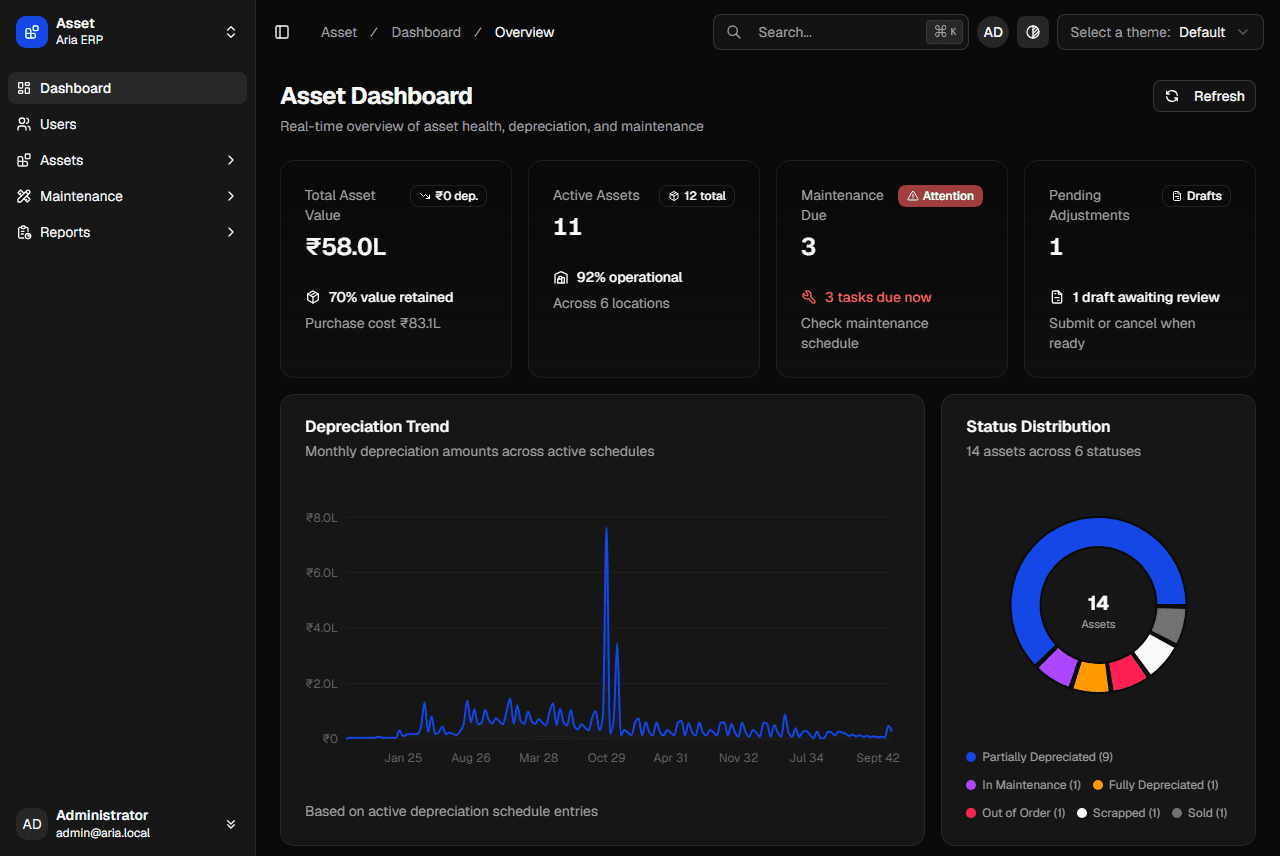The image size is (1280, 856).
Task: Click the Overview breadcrumb text
Action: (x=524, y=32)
